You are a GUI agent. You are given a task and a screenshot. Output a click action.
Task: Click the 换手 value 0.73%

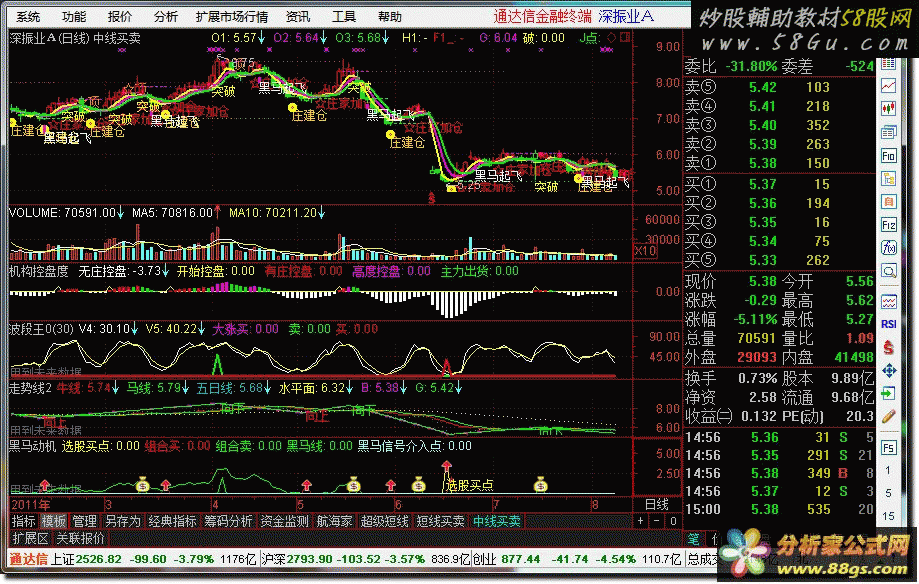pyautogui.click(x=758, y=378)
